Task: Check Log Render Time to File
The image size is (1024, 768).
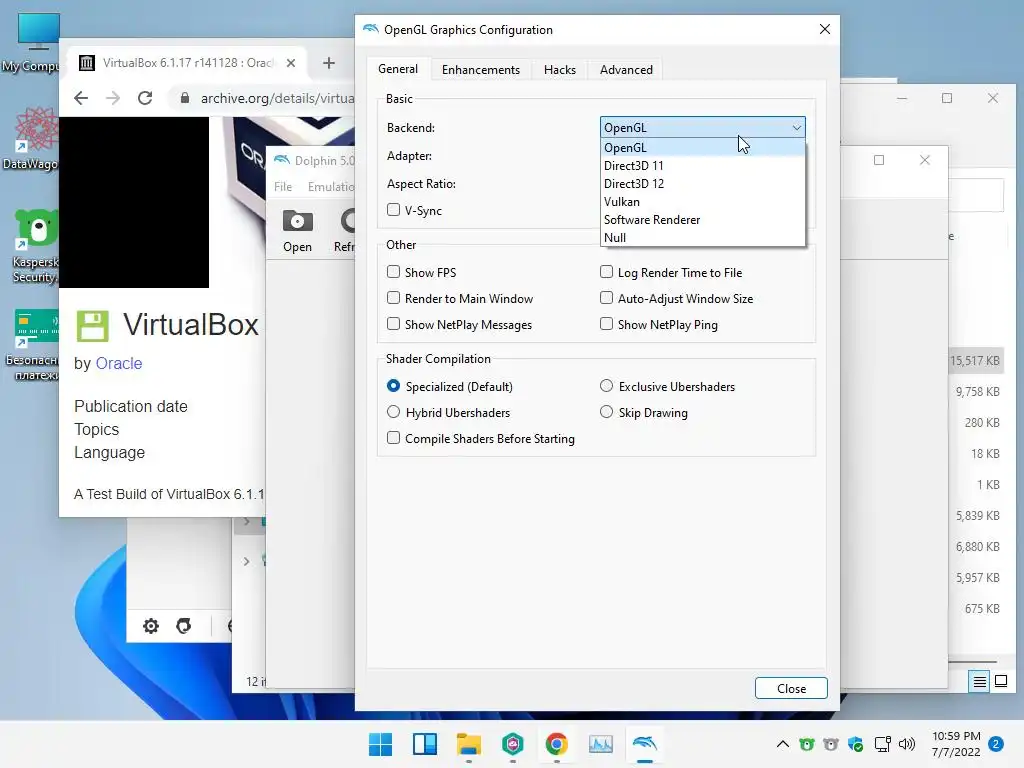Action: [x=607, y=272]
